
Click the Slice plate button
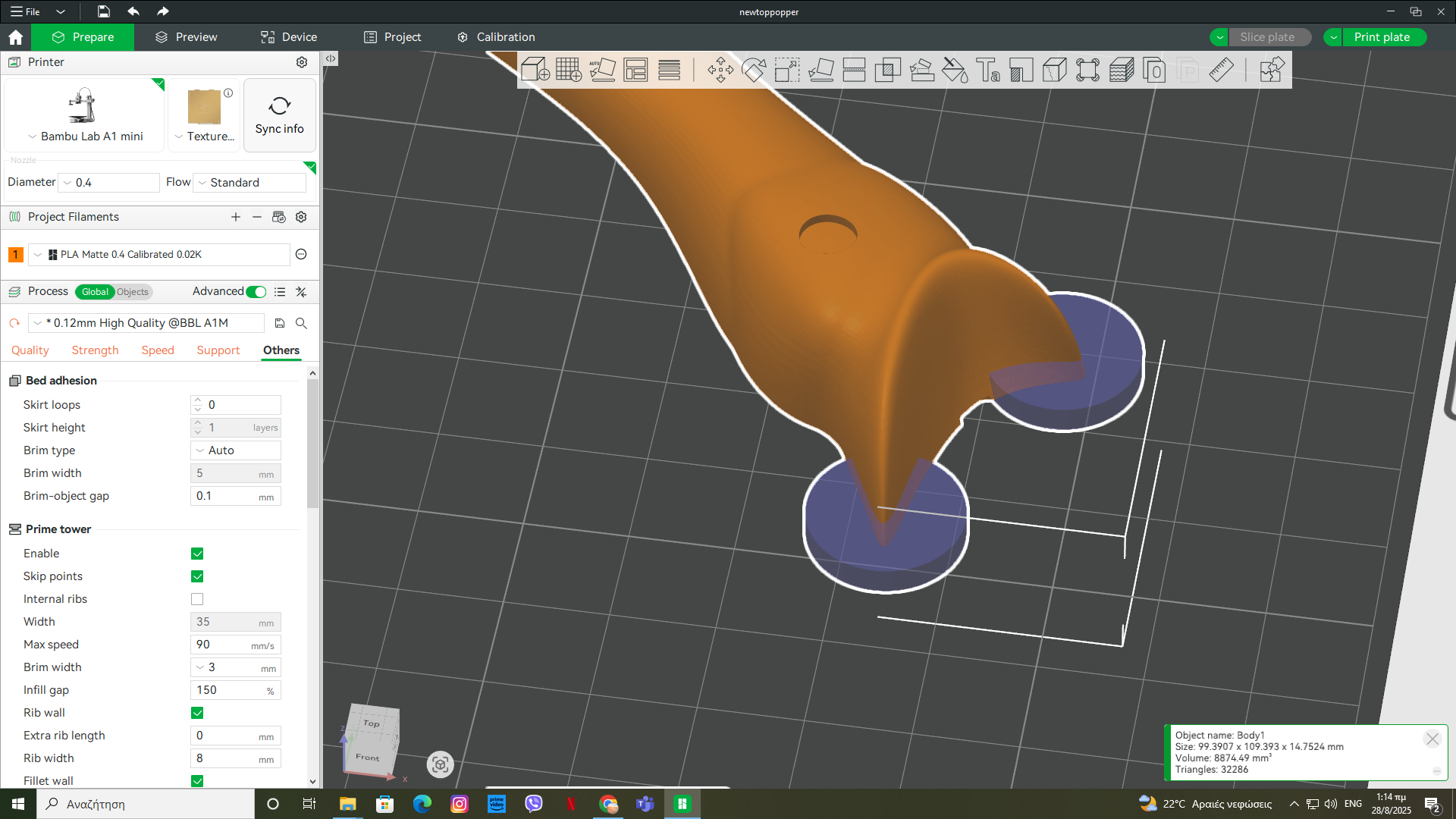tap(1269, 37)
